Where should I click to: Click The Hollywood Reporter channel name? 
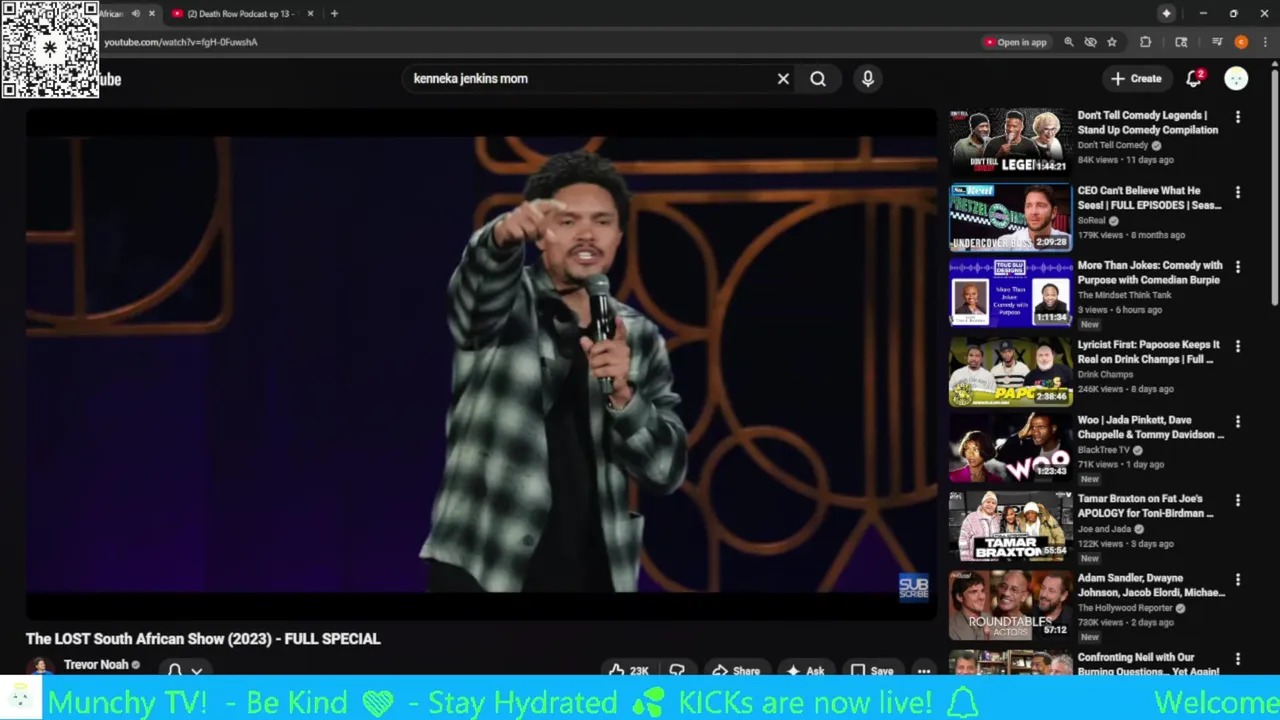[1124, 608]
